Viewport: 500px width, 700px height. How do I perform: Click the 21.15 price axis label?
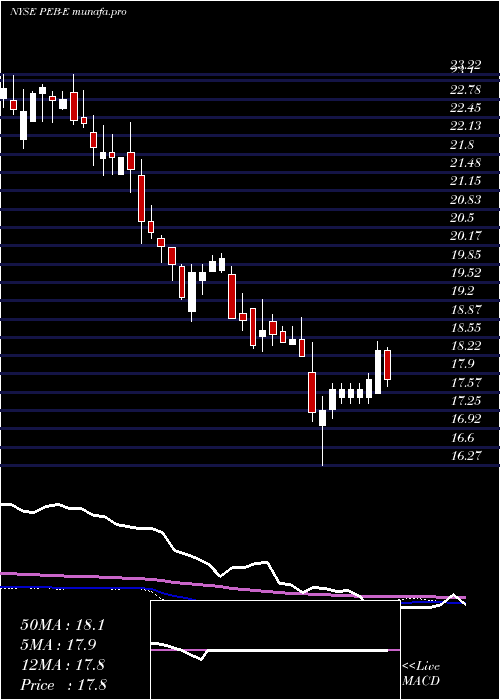466,181
